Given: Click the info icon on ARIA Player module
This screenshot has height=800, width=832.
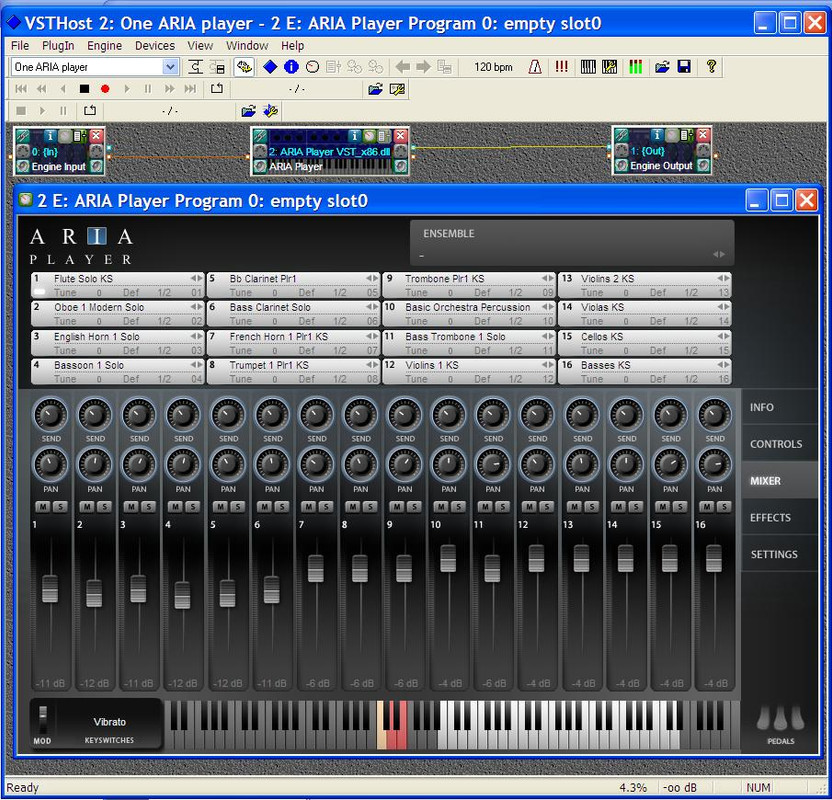Looking at the screenshot, I should click(355, 136).
